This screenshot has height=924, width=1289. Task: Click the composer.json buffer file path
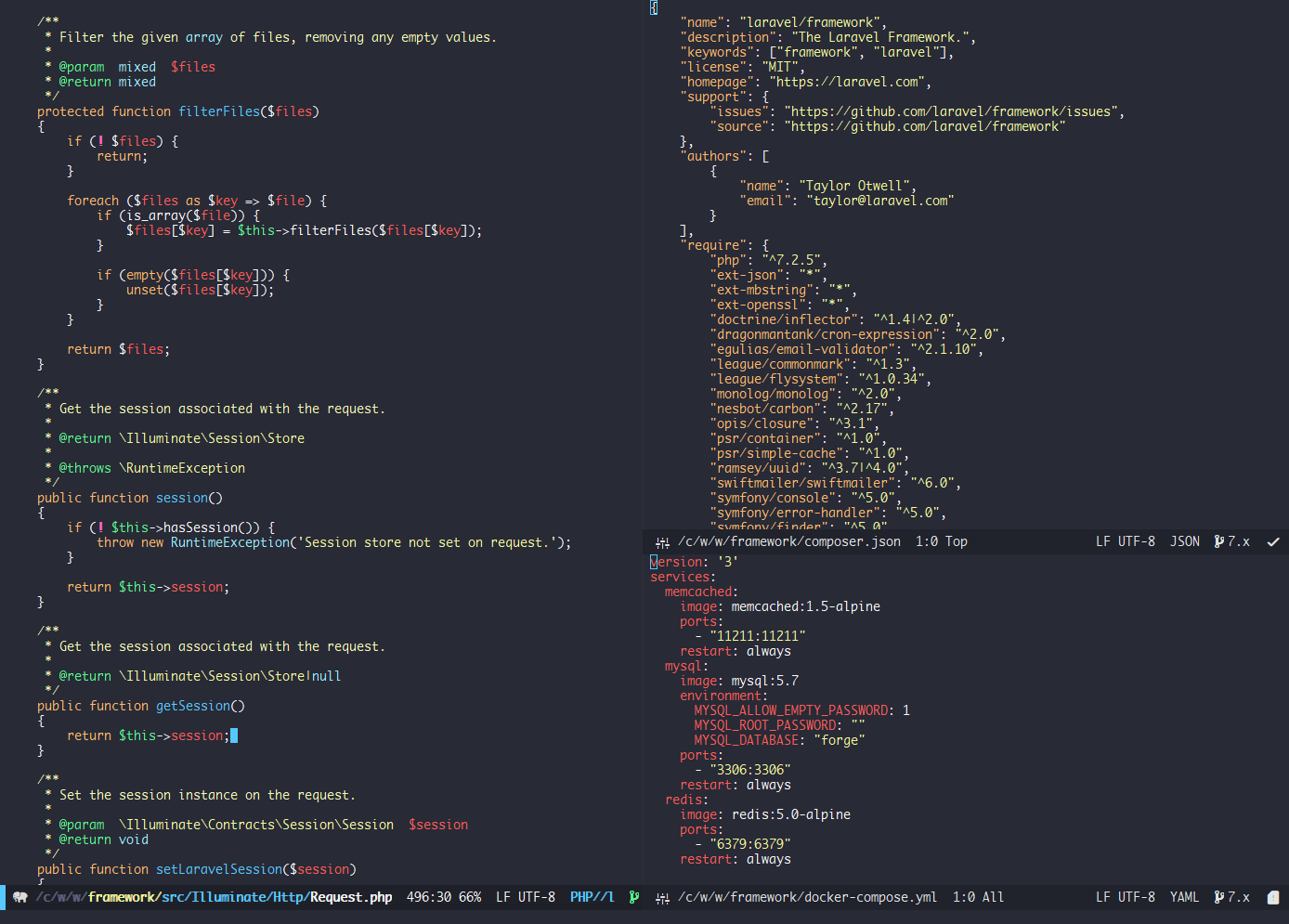788,542
